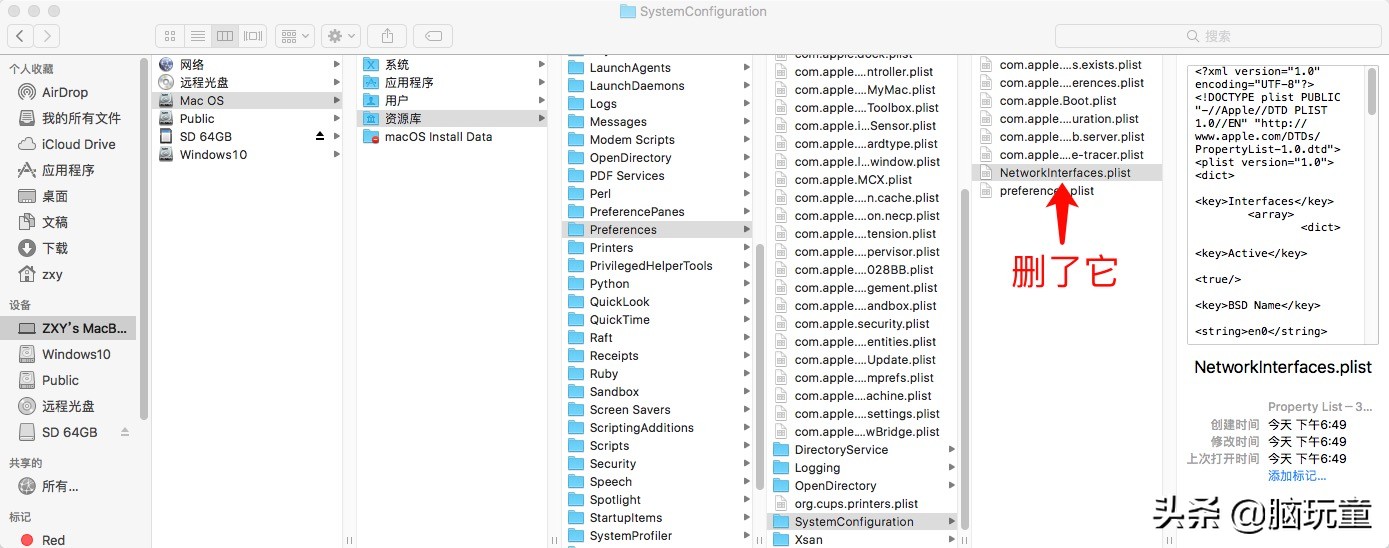This screenshot has height=548, width=1389.
Task: Open the Screen Savers folder
Action: pyautogui.click(x=657, y=410)
